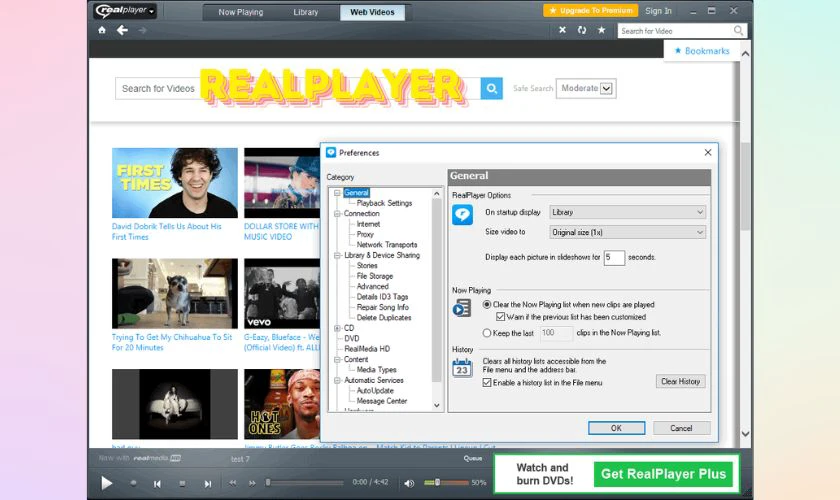This screenshot has width=840, height=500.
Task: Close the Preferences dialog
Action: [x=708, y=153]
